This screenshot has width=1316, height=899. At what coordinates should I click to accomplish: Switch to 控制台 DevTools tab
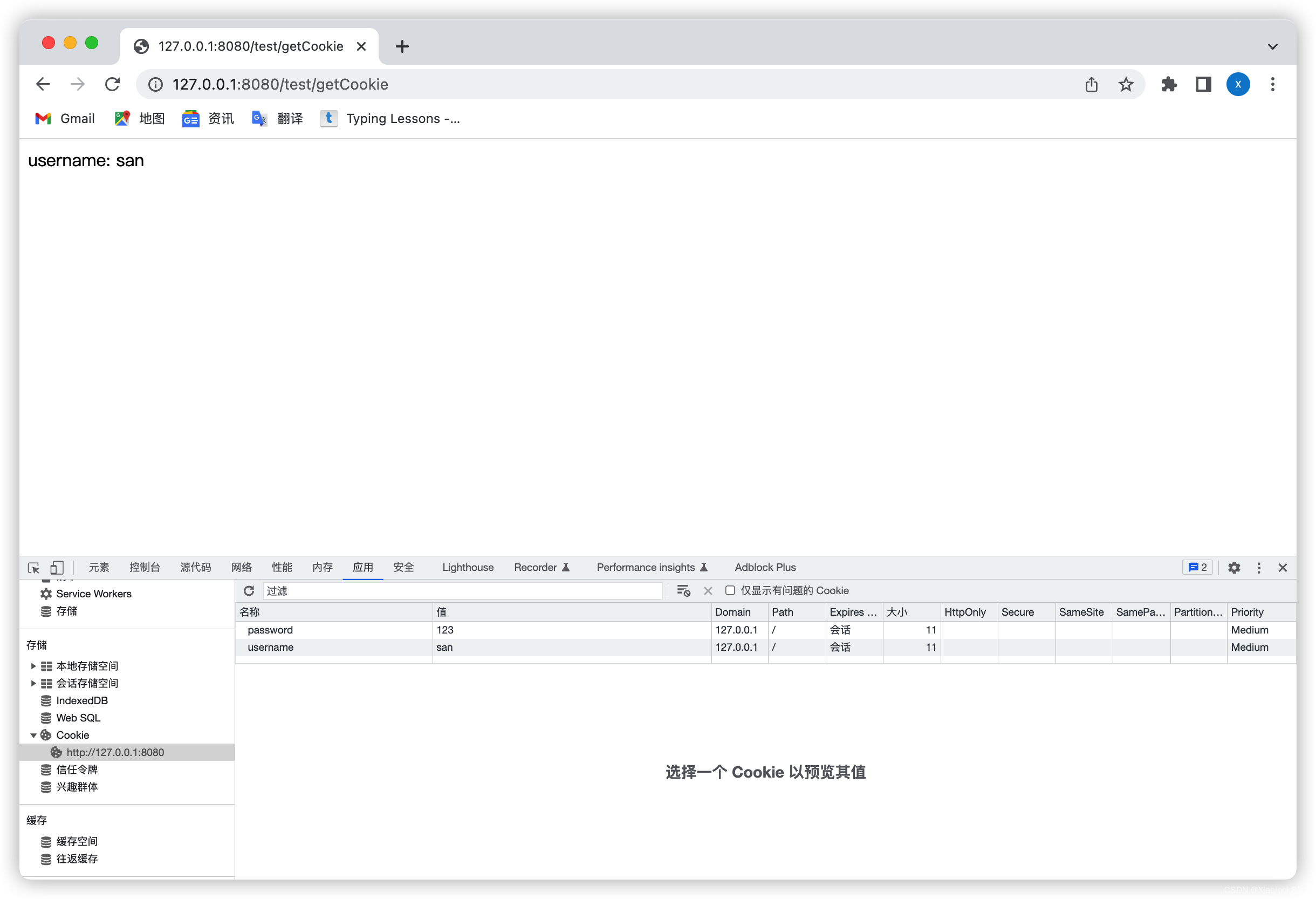click(145, 568)
